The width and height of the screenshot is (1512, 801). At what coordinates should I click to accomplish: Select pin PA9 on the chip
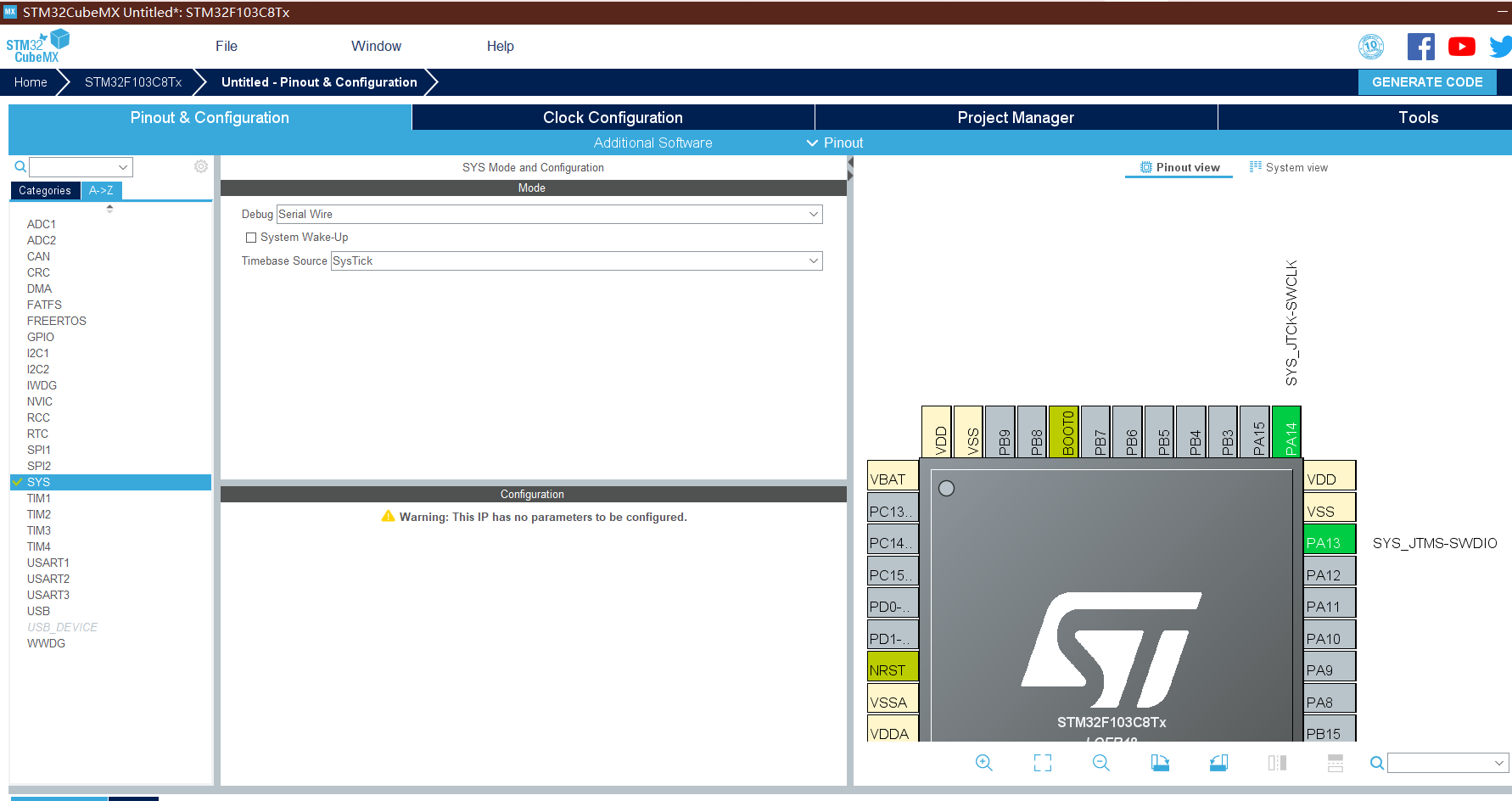(x=1330, y=666)
